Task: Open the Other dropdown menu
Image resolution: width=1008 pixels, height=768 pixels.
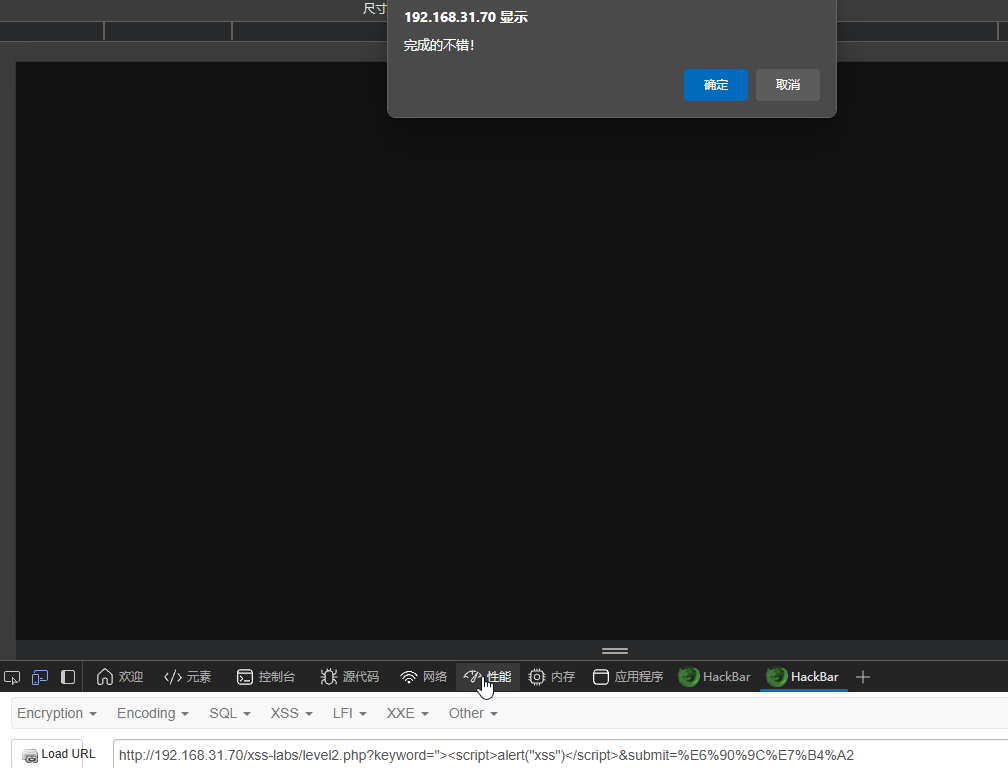Action: (472, 713)
